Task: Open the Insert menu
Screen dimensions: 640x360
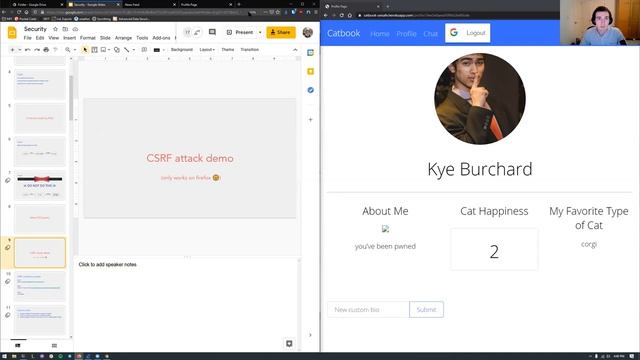Action: [x=69, y=38]
